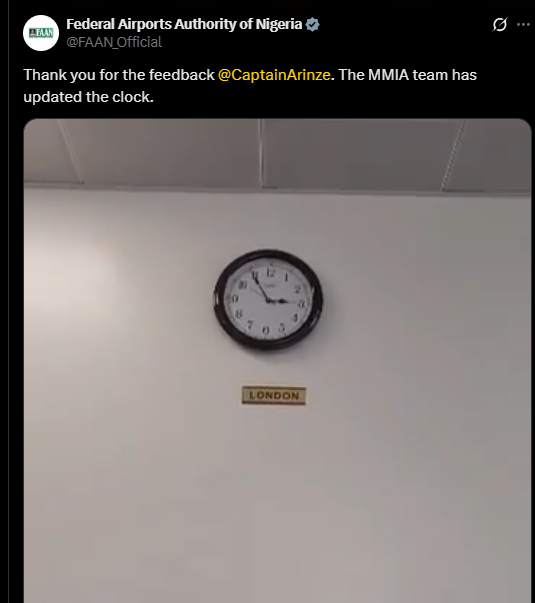535x603 pixels.
Task: Open Federal Airports Authority of Nigeria profile name
Action: (x=184, y=24)
